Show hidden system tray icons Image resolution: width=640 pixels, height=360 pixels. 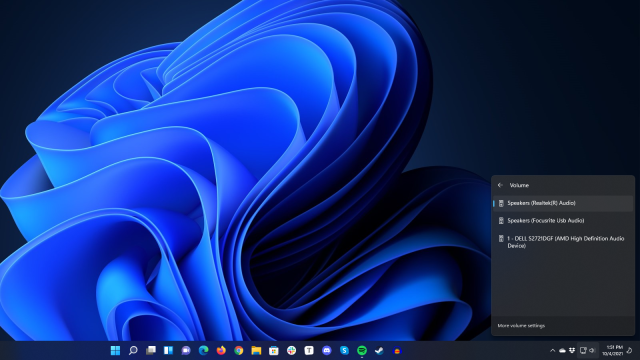click(552, 350)
